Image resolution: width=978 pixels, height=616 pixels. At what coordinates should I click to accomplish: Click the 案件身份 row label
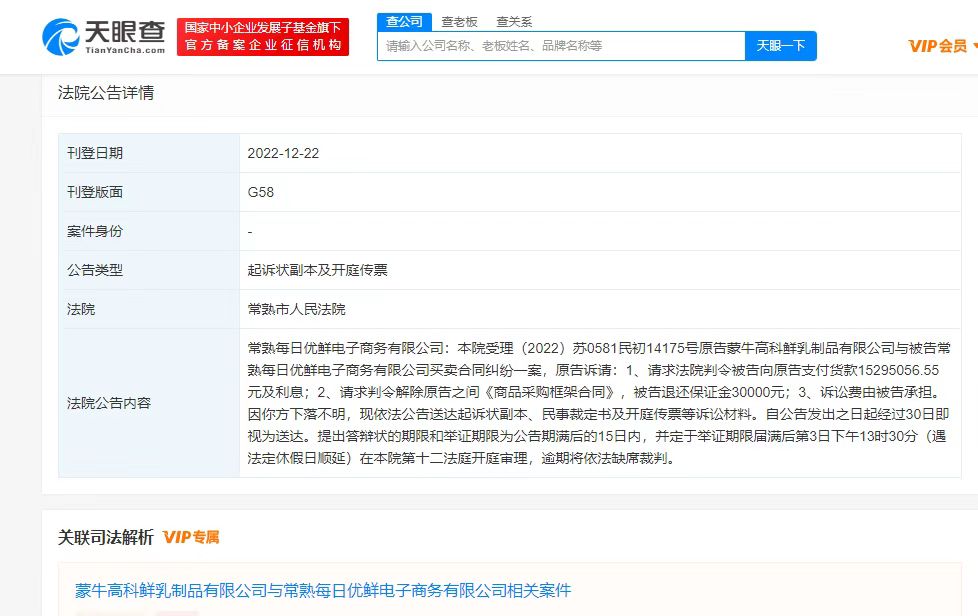pyautogui.click(x=95, y=231)
